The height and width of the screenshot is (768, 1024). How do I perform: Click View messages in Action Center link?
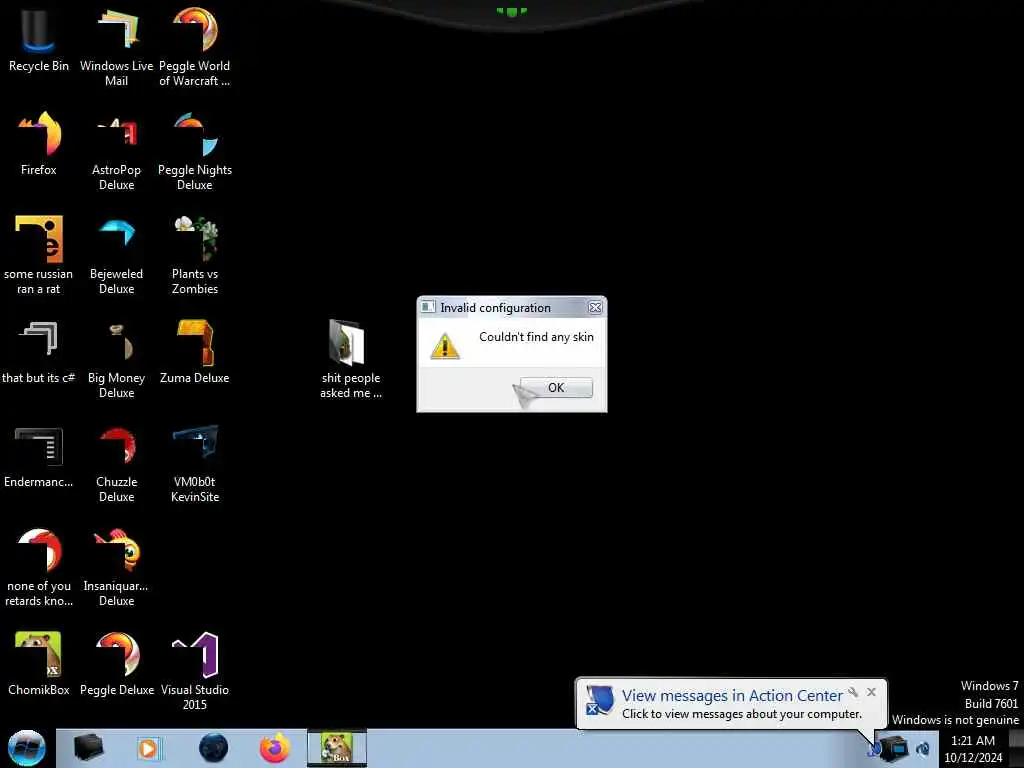(732, 696)
